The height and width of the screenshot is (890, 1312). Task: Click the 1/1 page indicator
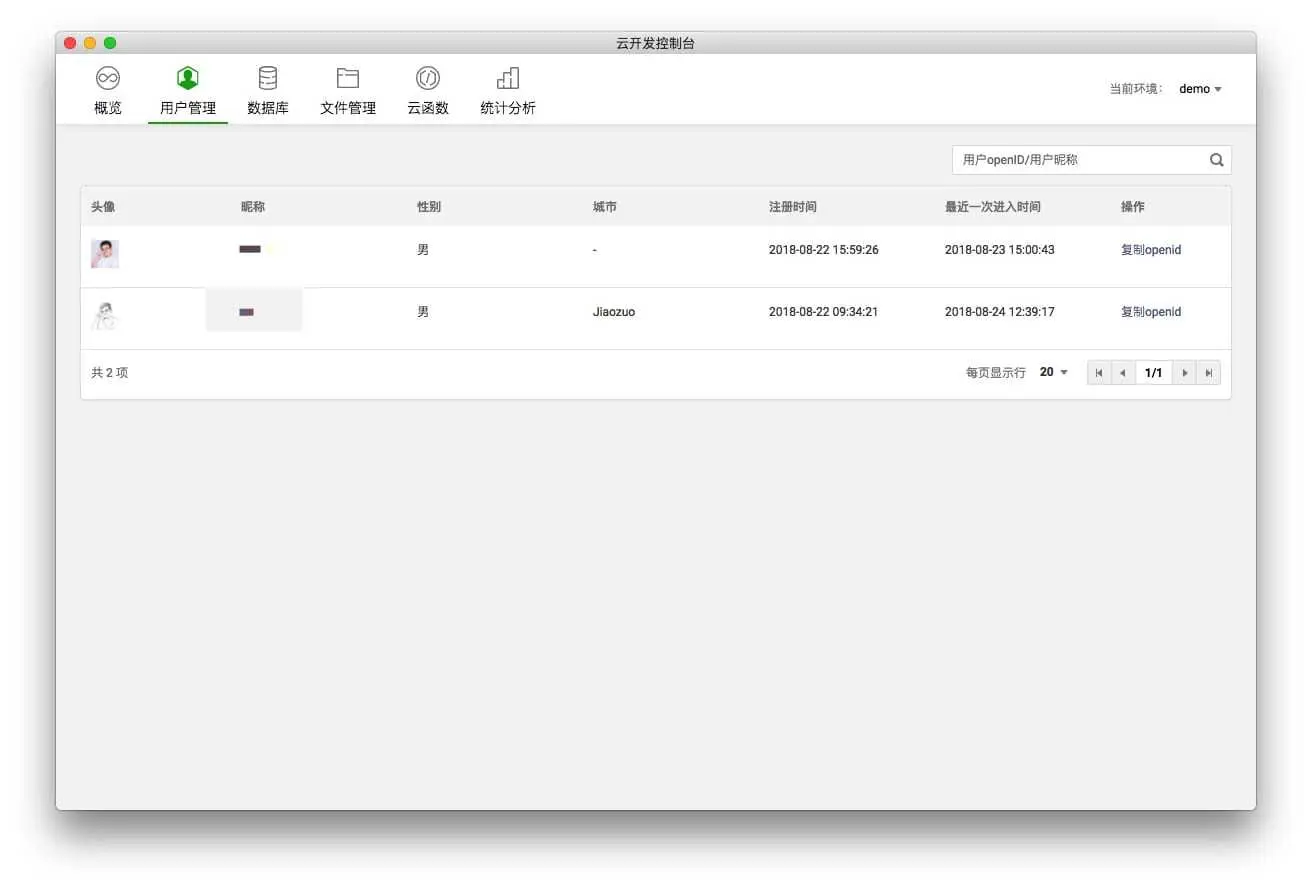(1154, 373)
